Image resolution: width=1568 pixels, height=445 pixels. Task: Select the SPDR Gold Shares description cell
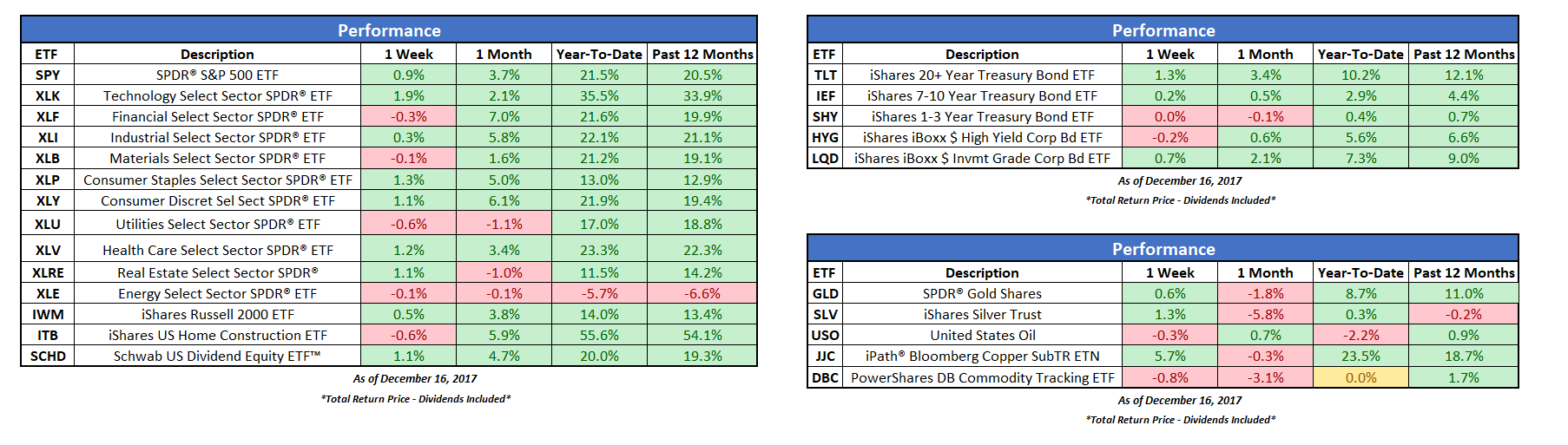click(x=981, y=294)
